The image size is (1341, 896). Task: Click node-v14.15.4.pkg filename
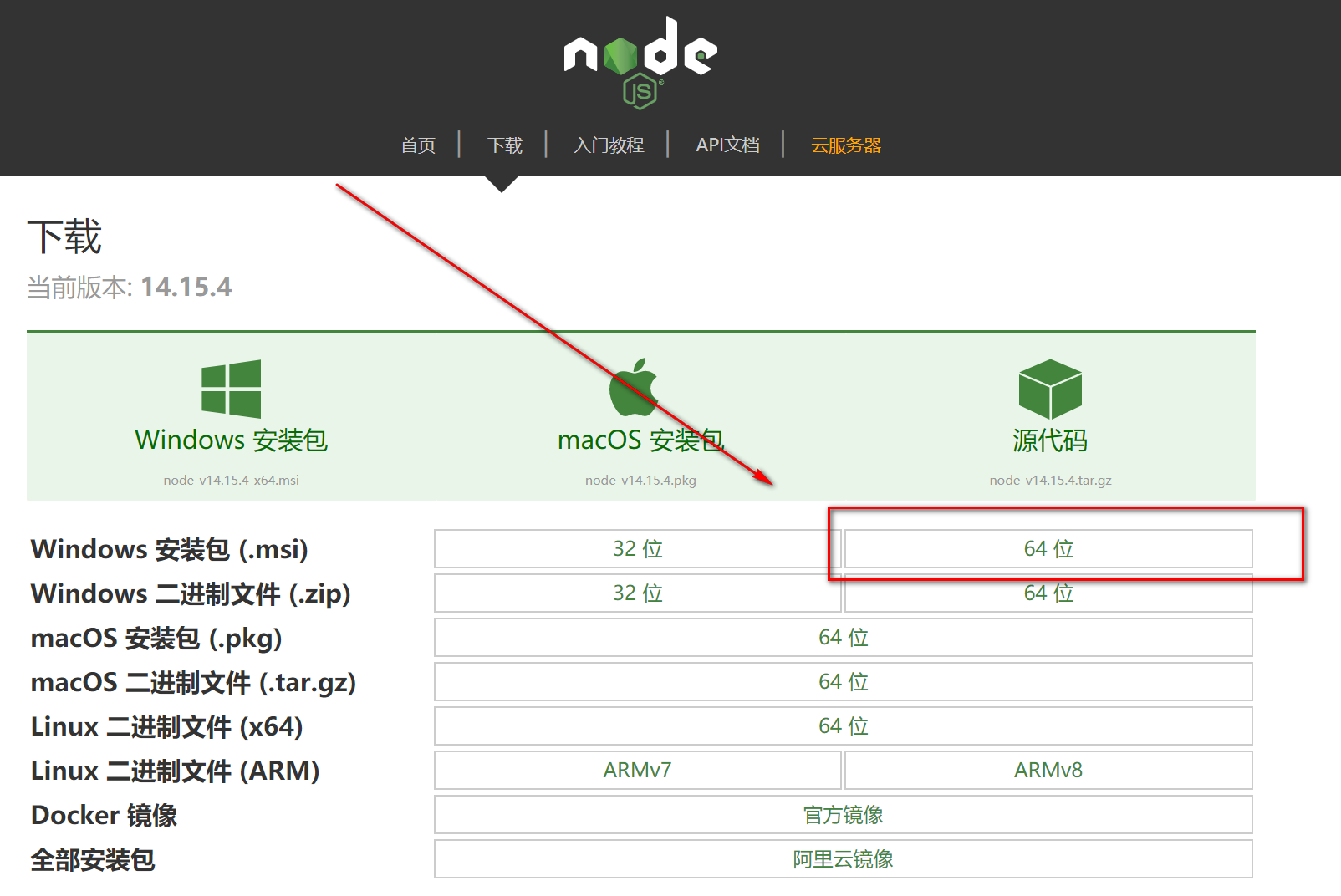tap(640, 480)
